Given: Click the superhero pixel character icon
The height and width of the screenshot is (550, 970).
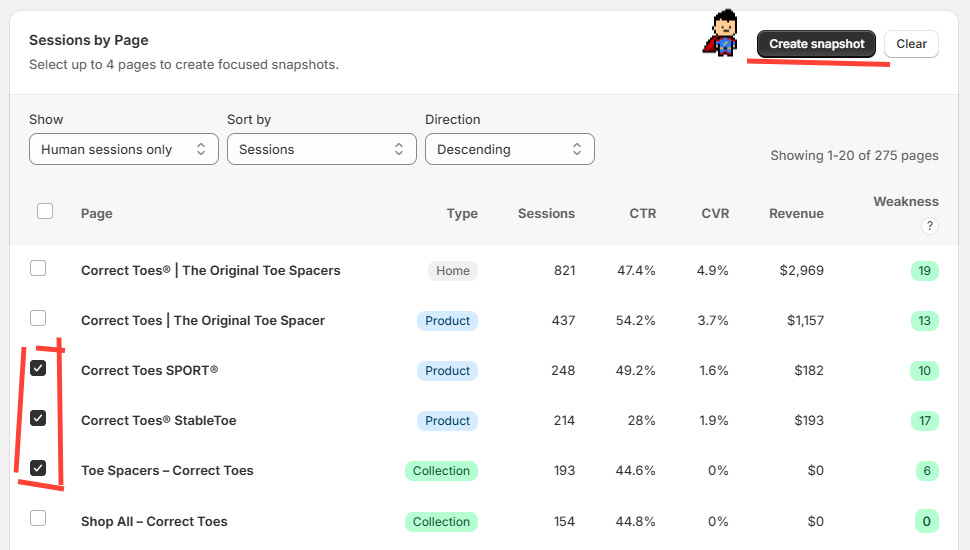Looking at the screenshot, I should [x=722, y=33].
